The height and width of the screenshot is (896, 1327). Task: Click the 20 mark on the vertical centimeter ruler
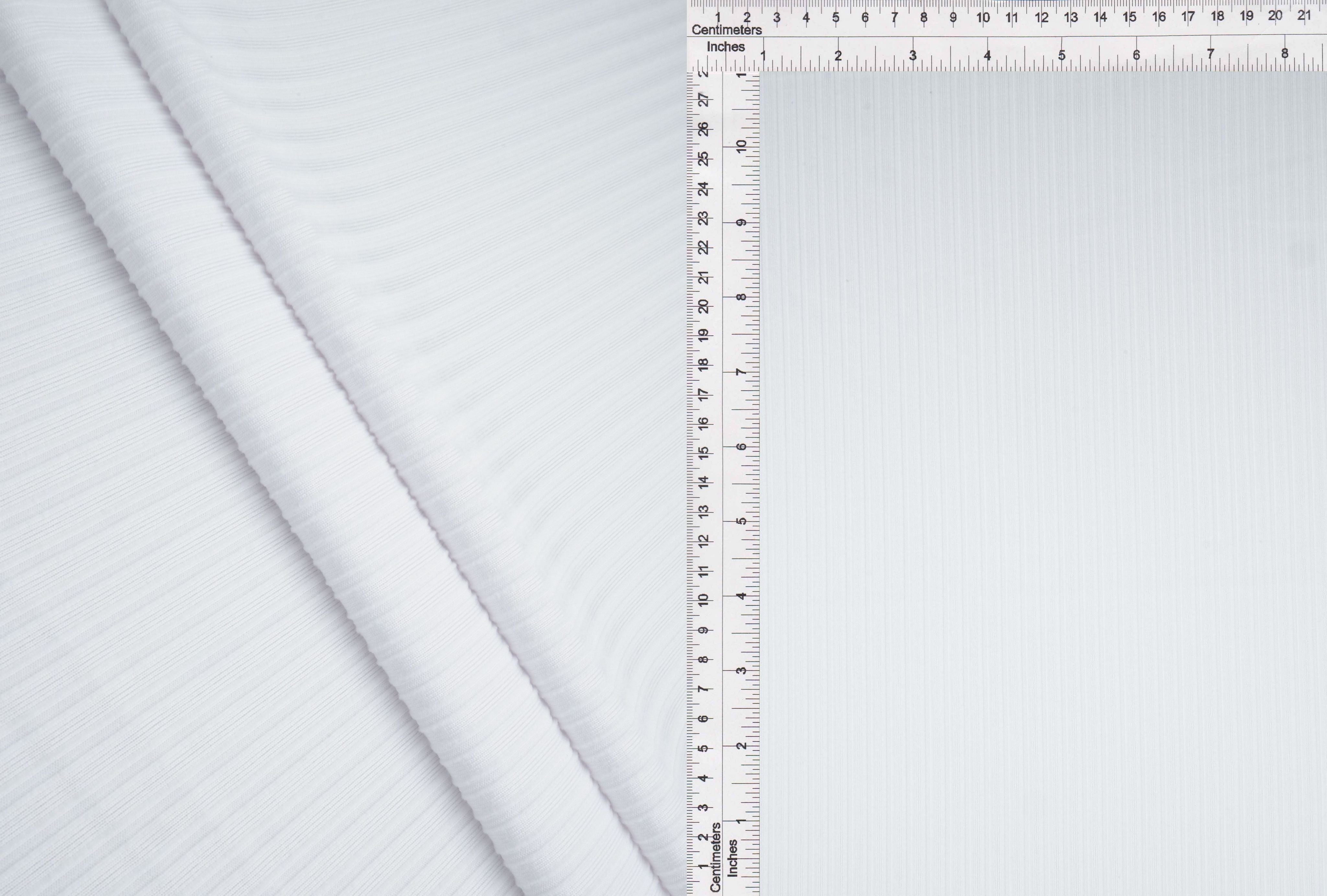(x=703, y=307)
